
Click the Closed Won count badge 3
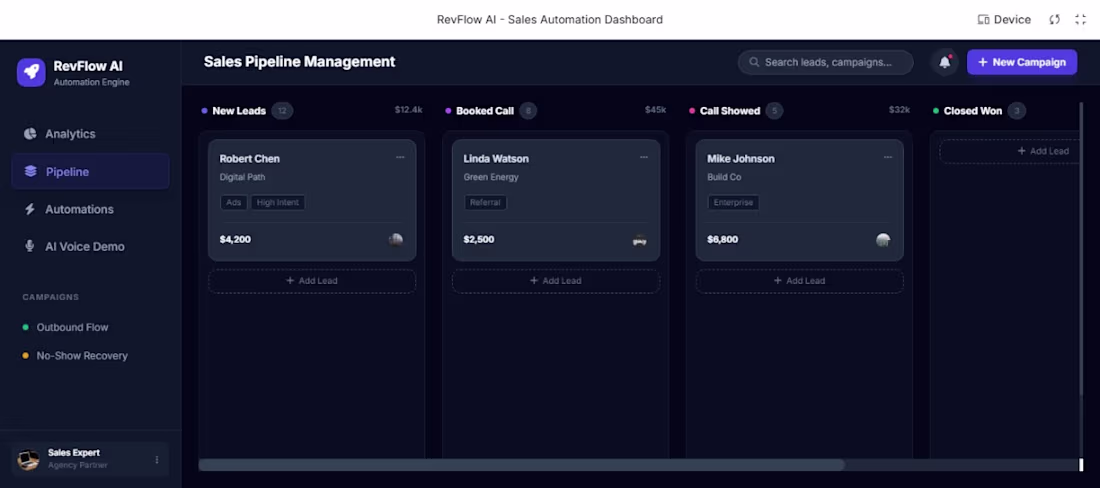[1017, 111]
